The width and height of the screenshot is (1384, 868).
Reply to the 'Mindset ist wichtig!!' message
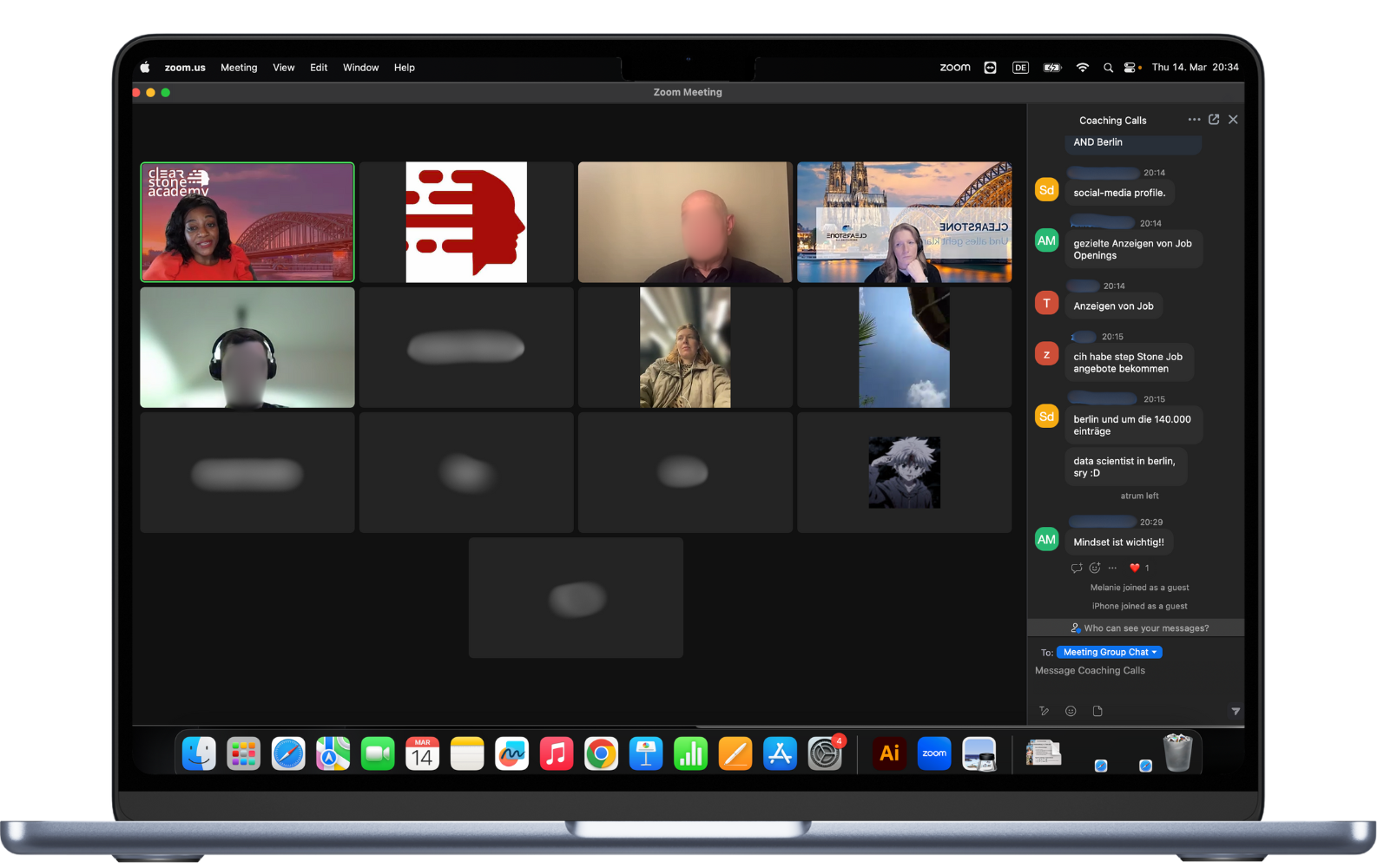click(x=1077, y=568)
